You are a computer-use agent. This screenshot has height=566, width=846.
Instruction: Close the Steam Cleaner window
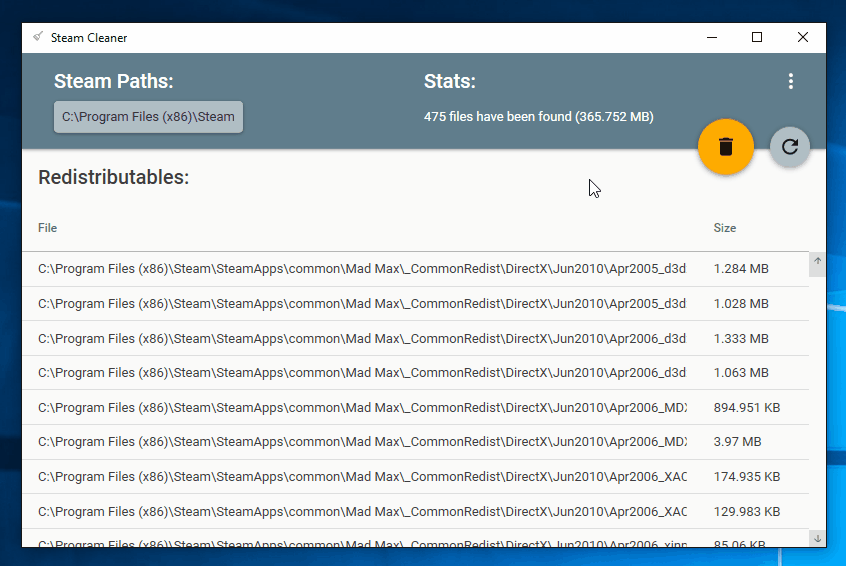pyautogui.click(x=803, y=38)
